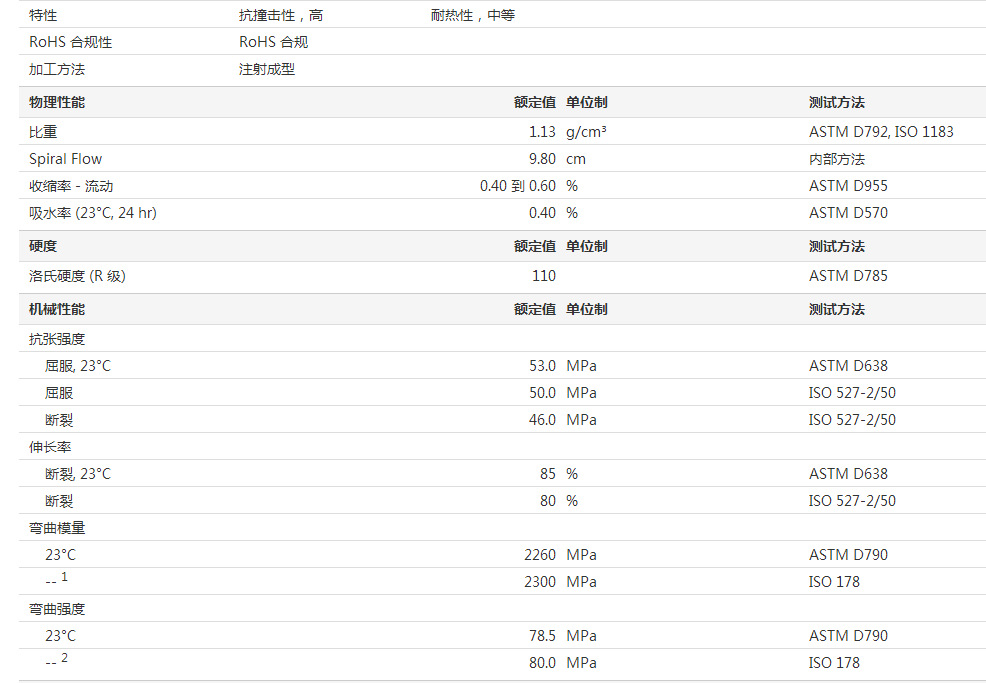Click footnote 1 superscript under 弯曲模量
This screenshot has height=683, width=986.
point(65,577)
